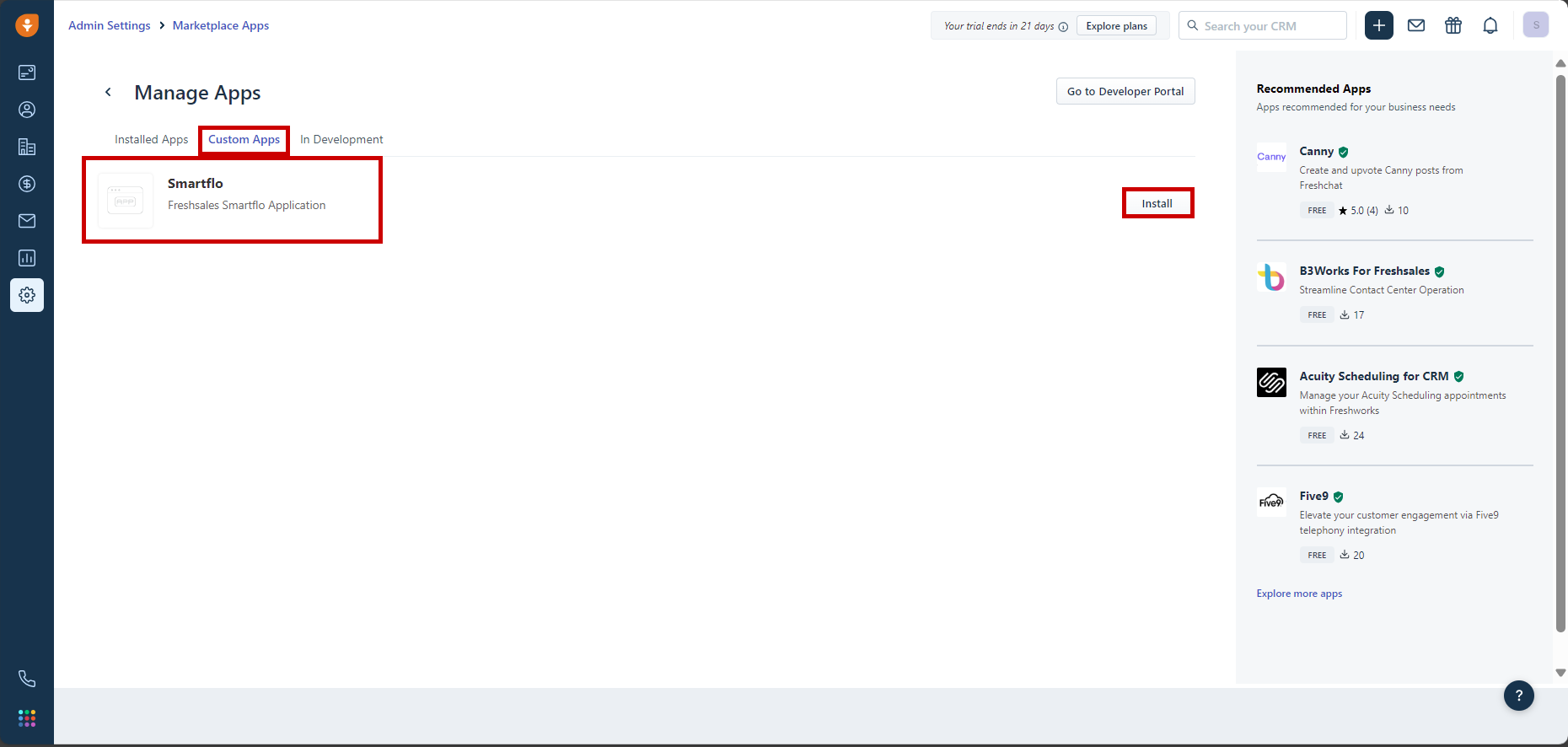Click the Explore plans button
This screenshot has height=747, width=1568.
tap(1117, 26)
